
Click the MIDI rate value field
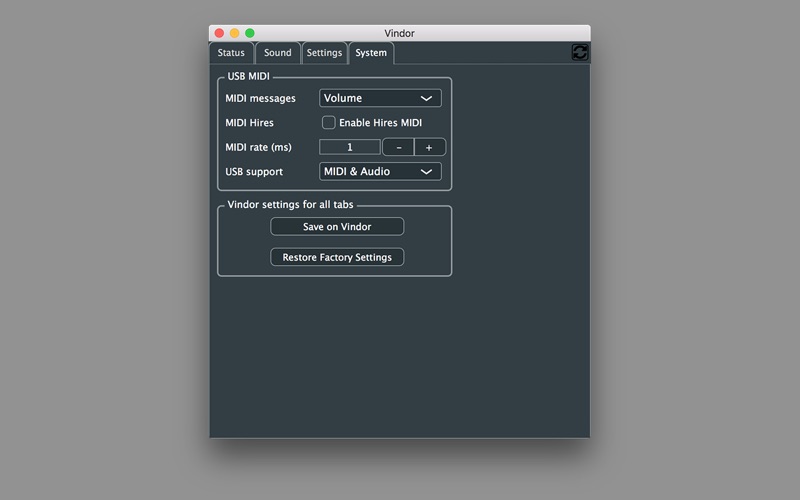pos(349,147)
